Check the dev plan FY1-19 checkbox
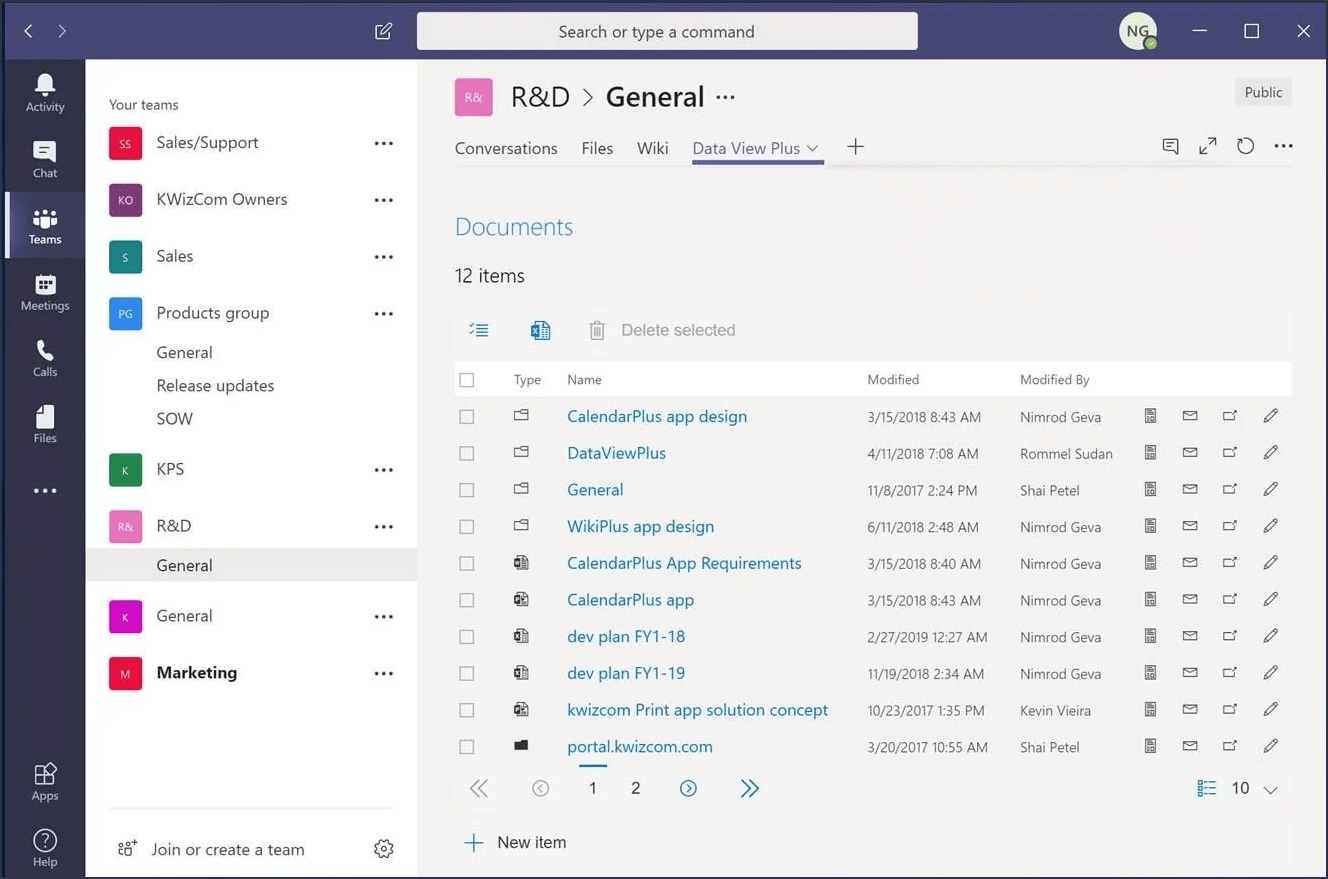The height and width of the screenshot is (879, 1328). (467, 673)
